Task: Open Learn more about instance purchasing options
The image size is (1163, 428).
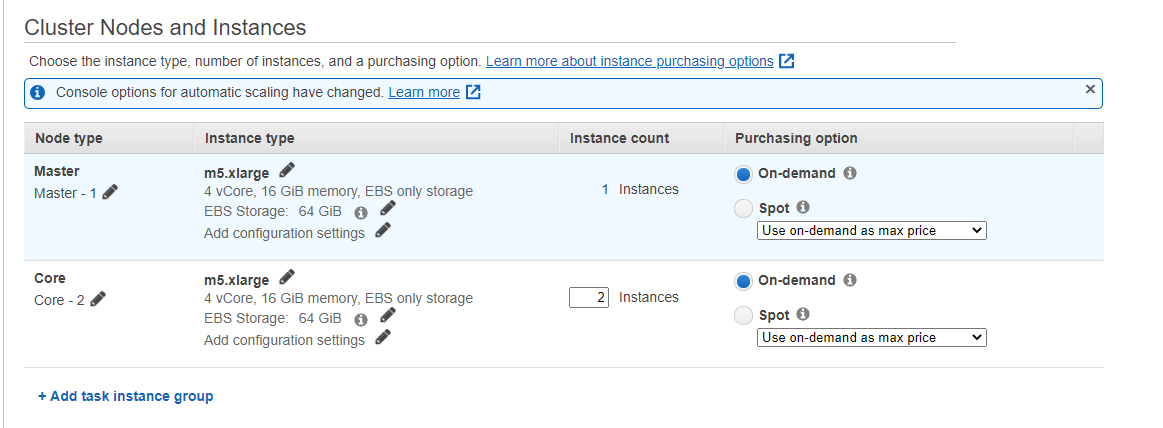Action: [x=630, y=61]
